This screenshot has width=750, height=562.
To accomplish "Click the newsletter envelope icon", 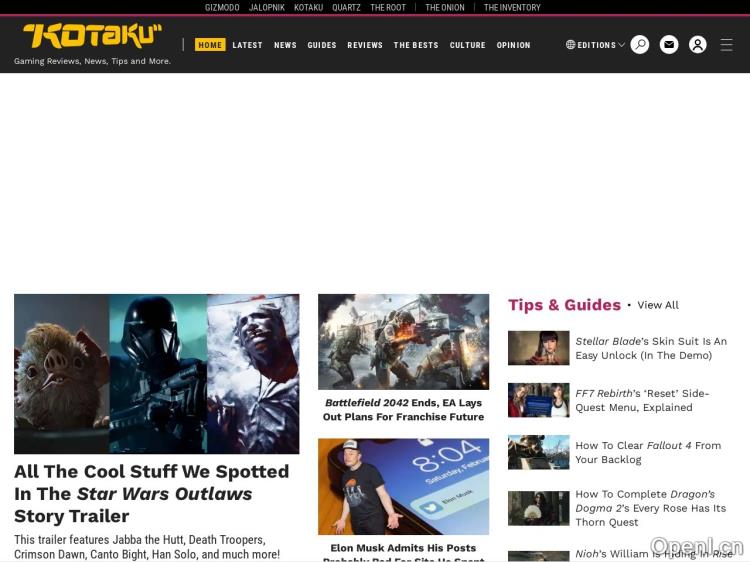I will pos(669,45).
